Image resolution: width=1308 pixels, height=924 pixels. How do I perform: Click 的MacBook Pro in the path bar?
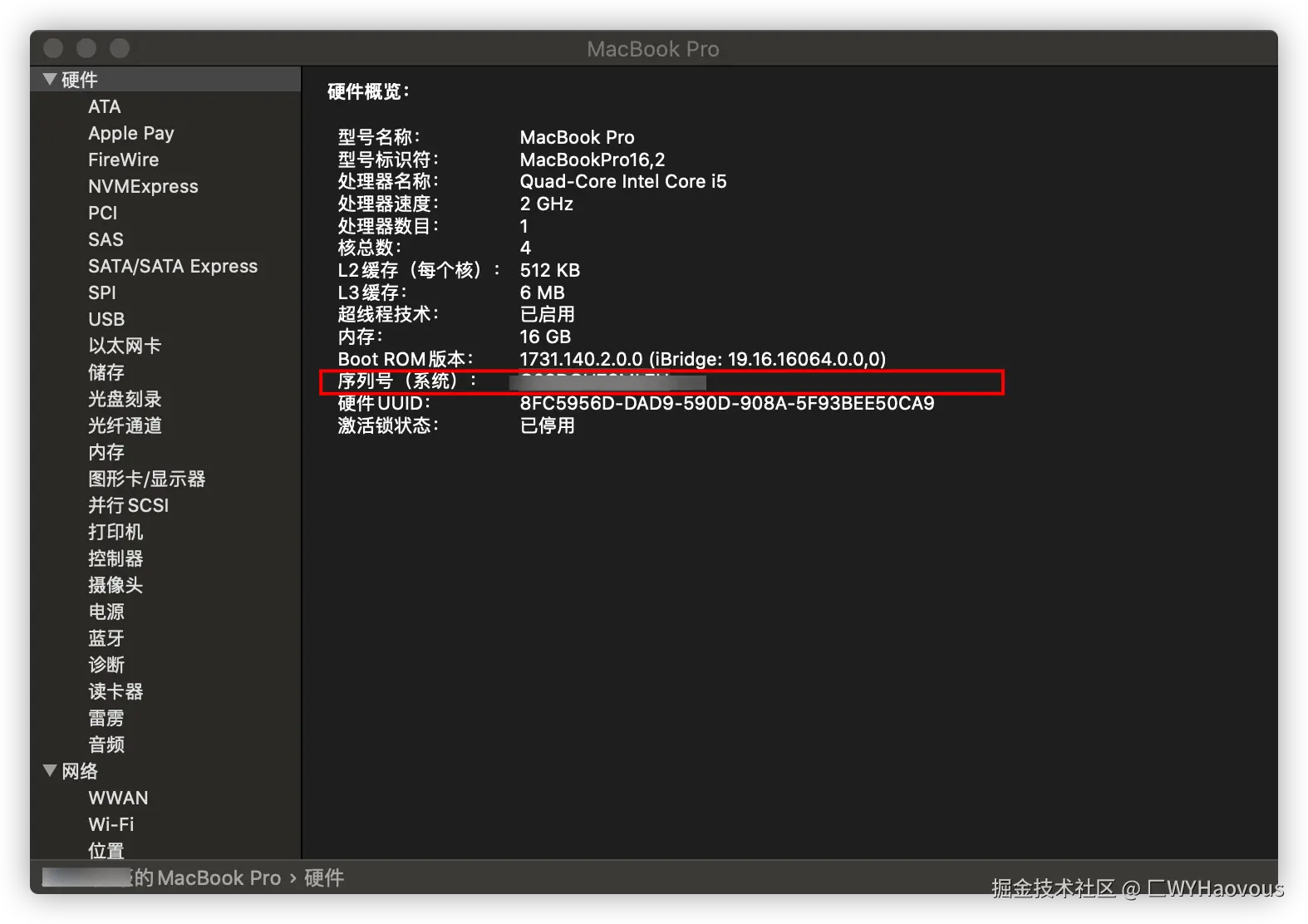click(208, 877)
